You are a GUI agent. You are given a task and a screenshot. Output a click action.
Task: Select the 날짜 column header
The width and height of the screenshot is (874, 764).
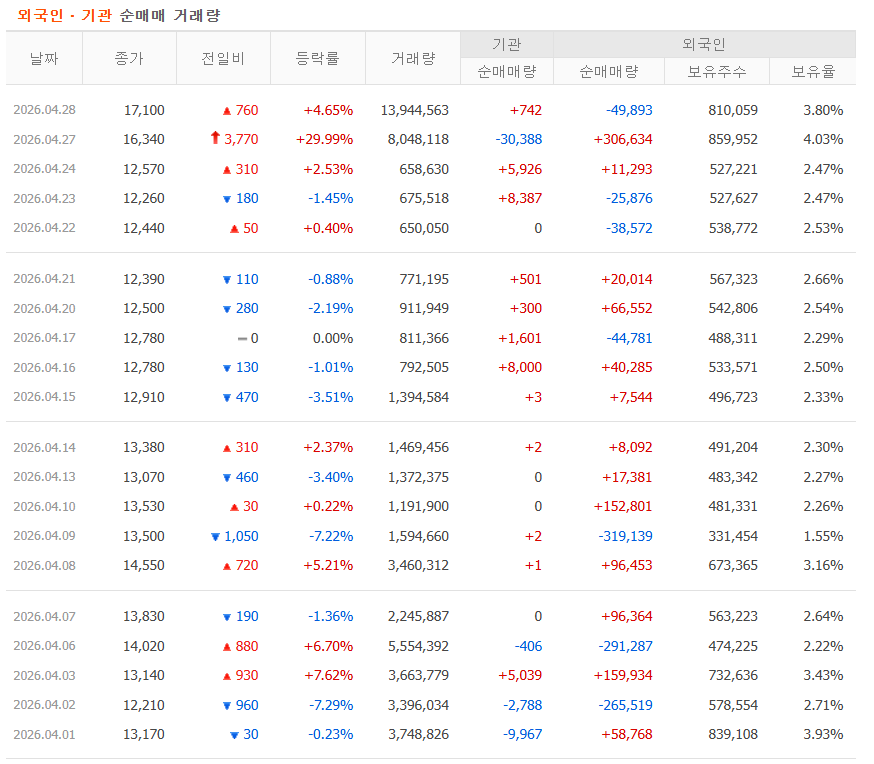pos(44,59)
